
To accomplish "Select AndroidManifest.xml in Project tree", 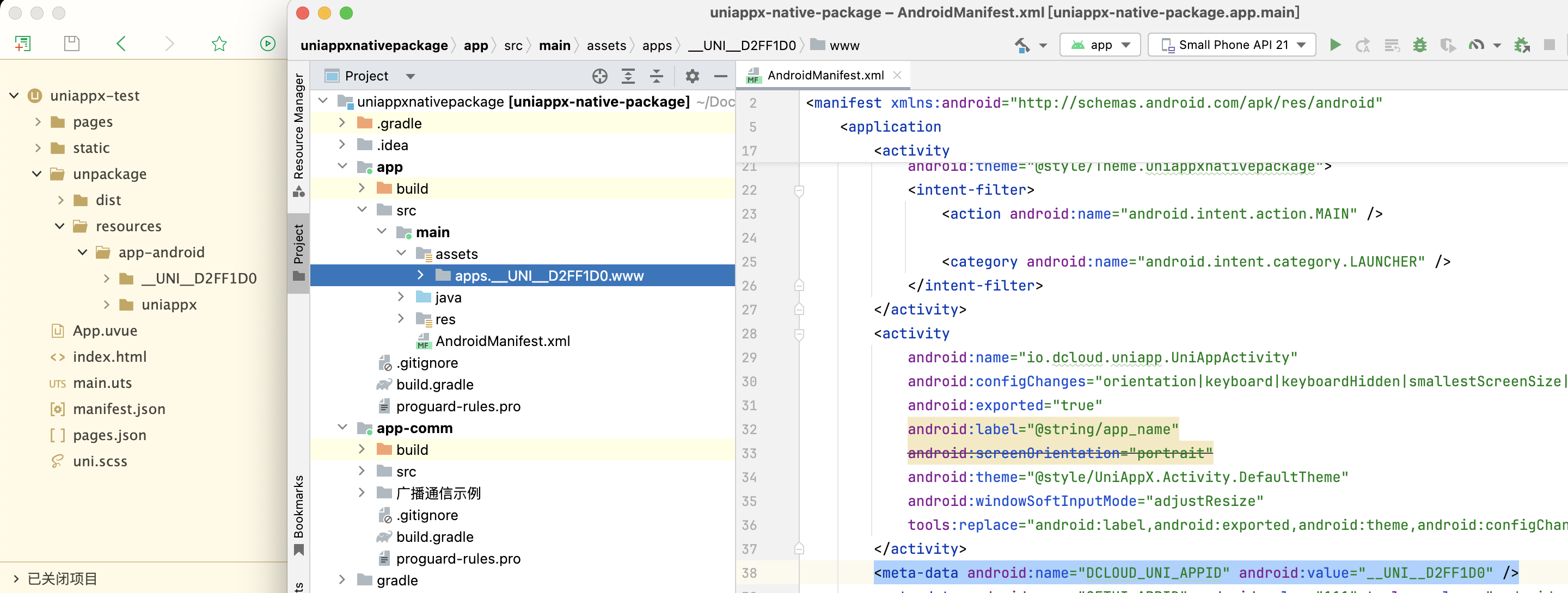I will pos(502,341).
